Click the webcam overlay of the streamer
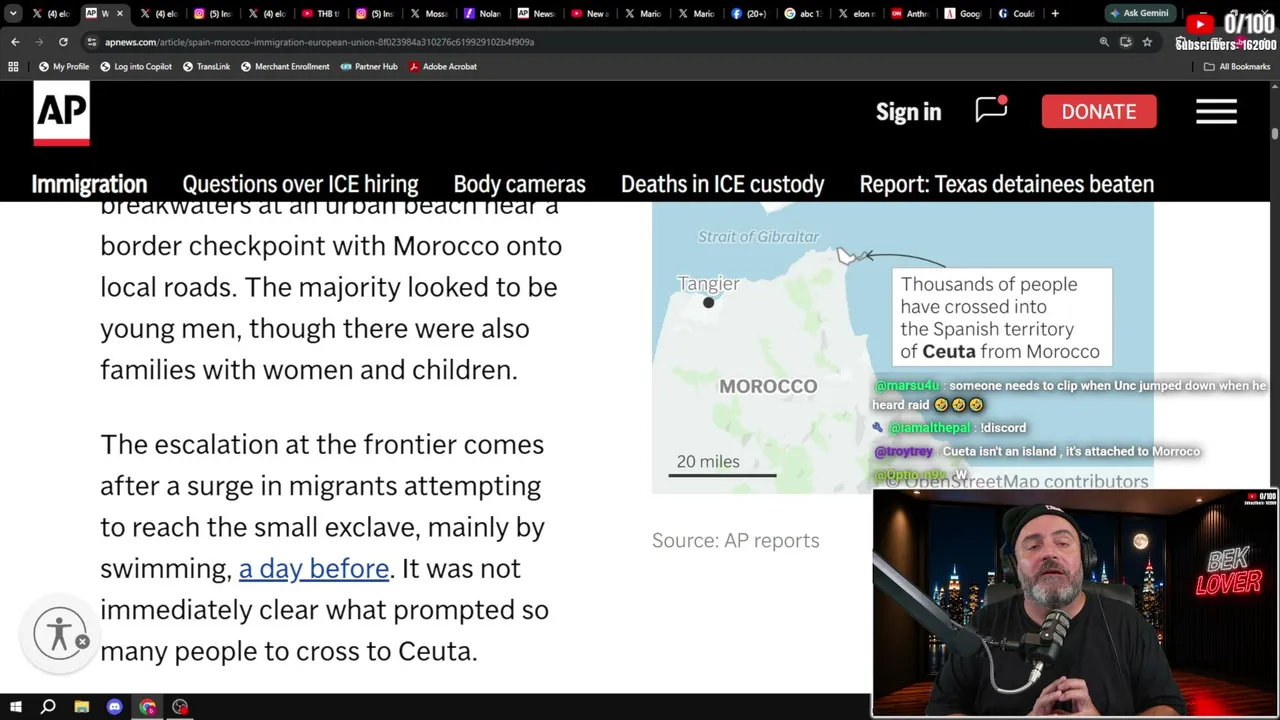1280x720 pixels. 1075,603
